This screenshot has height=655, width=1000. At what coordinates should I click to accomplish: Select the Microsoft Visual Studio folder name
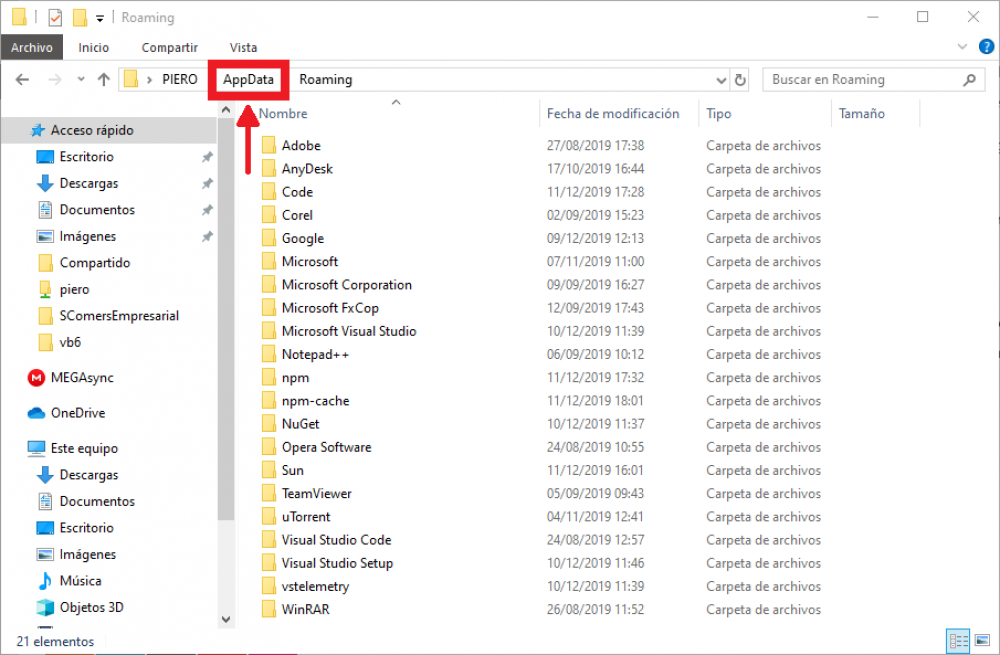[x=349, y=331]
